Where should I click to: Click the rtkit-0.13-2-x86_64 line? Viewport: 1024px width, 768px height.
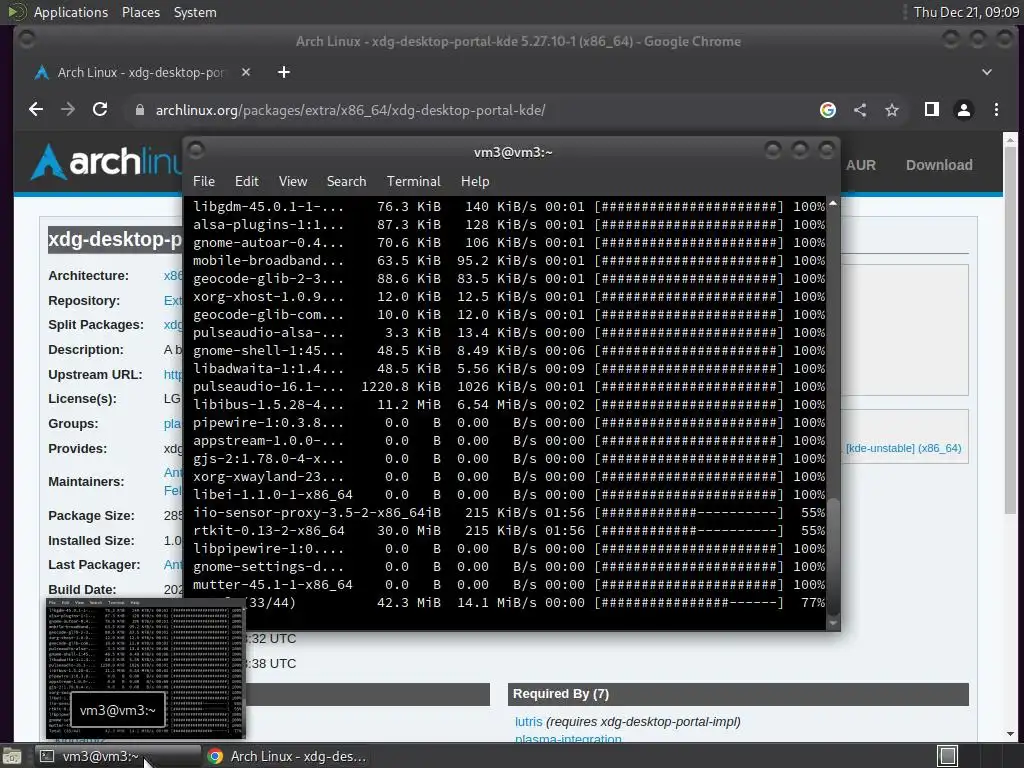pos(509,531)
